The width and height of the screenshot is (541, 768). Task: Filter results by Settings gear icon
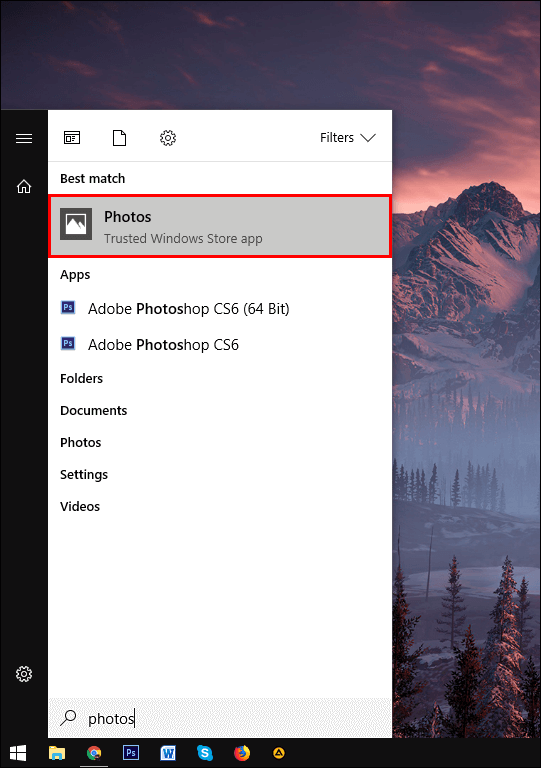[168, 138]
